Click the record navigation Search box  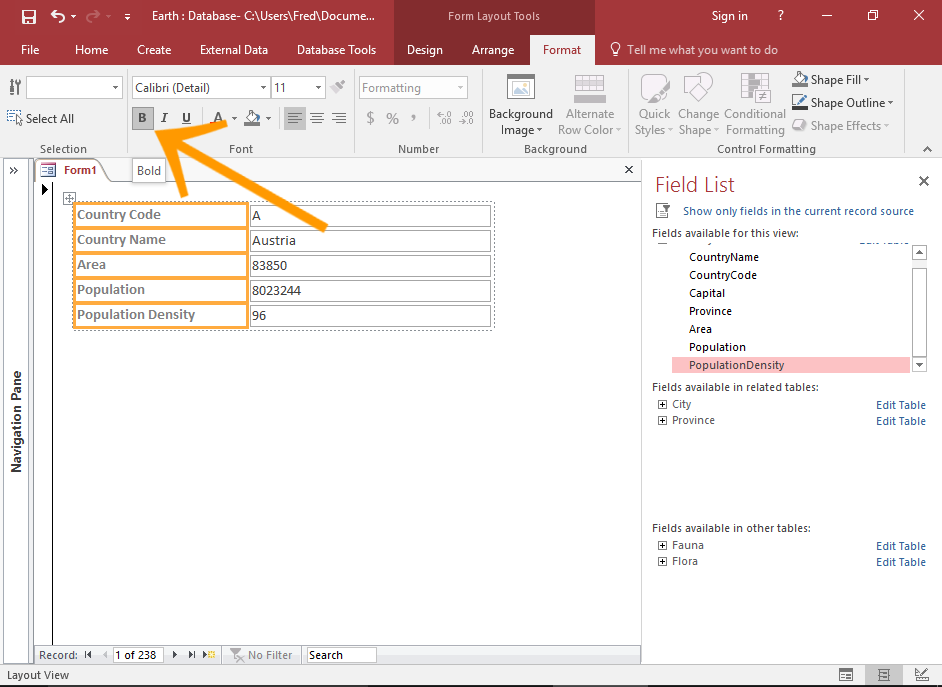coord(340,655)
